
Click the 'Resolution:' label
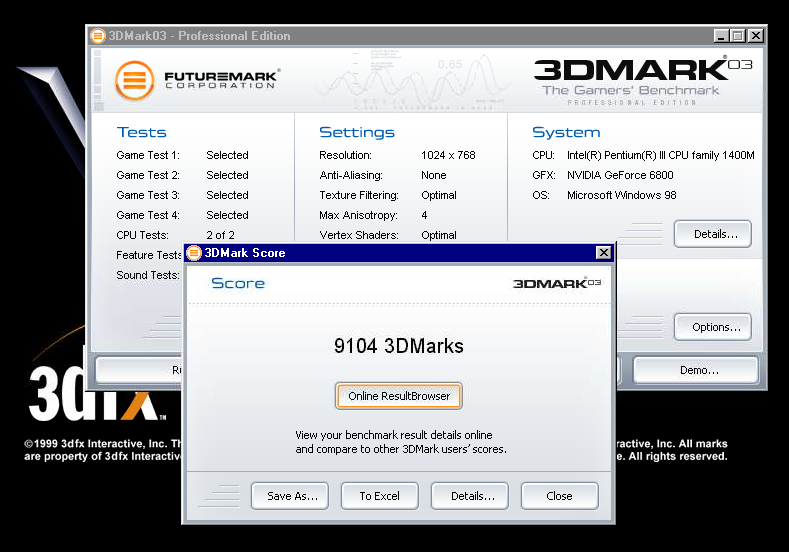[x=346, y=155]
